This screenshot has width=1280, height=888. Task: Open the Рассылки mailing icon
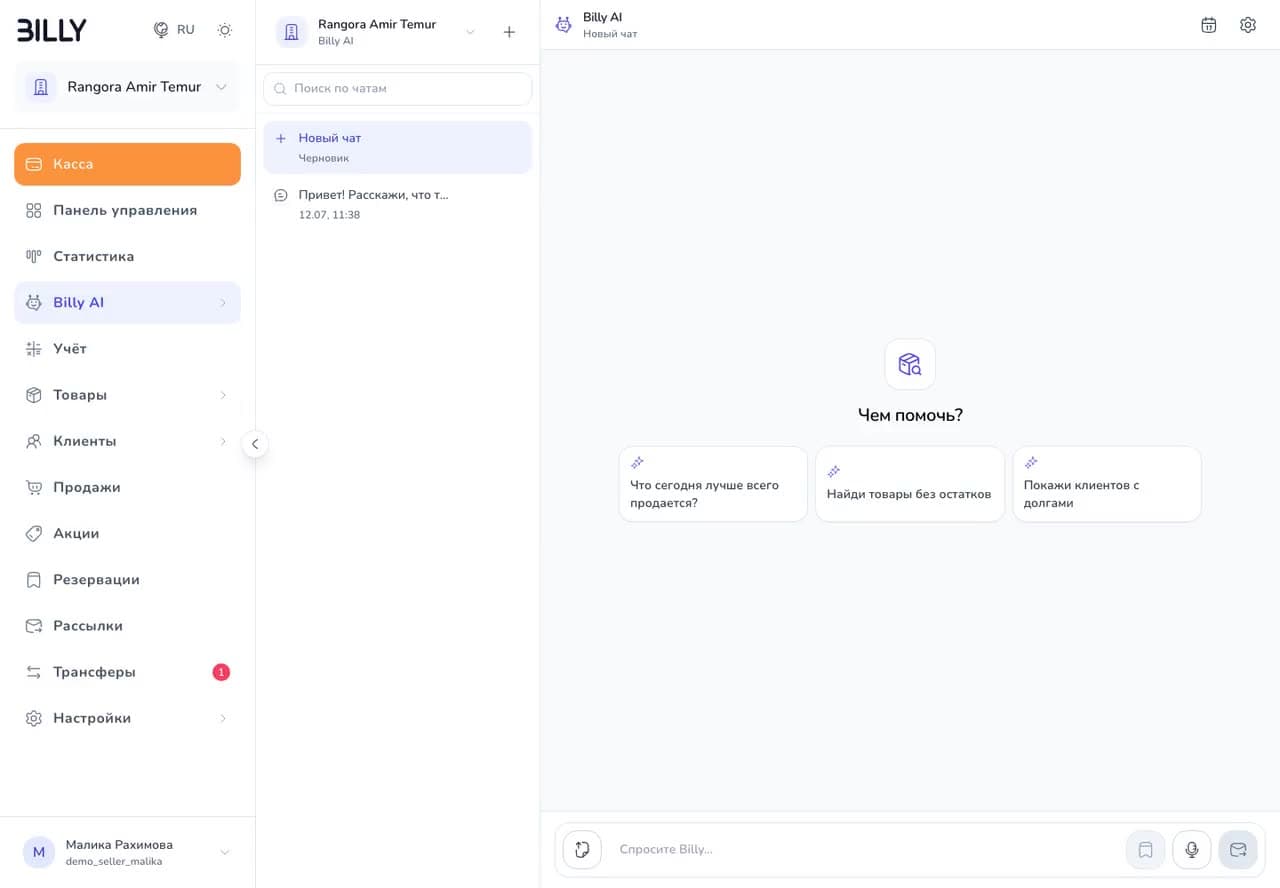coord(34,625)
